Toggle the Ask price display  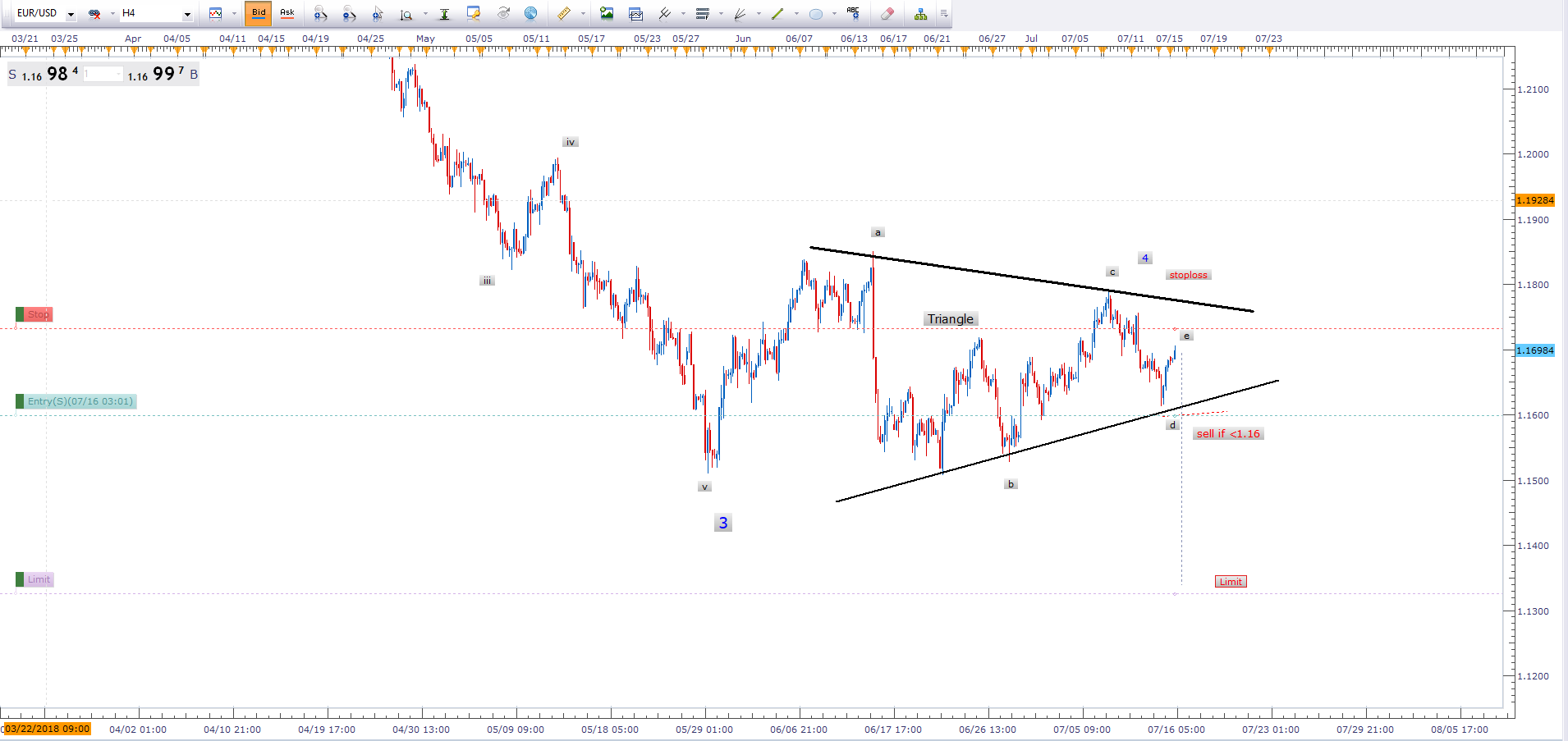pos(287,13)
